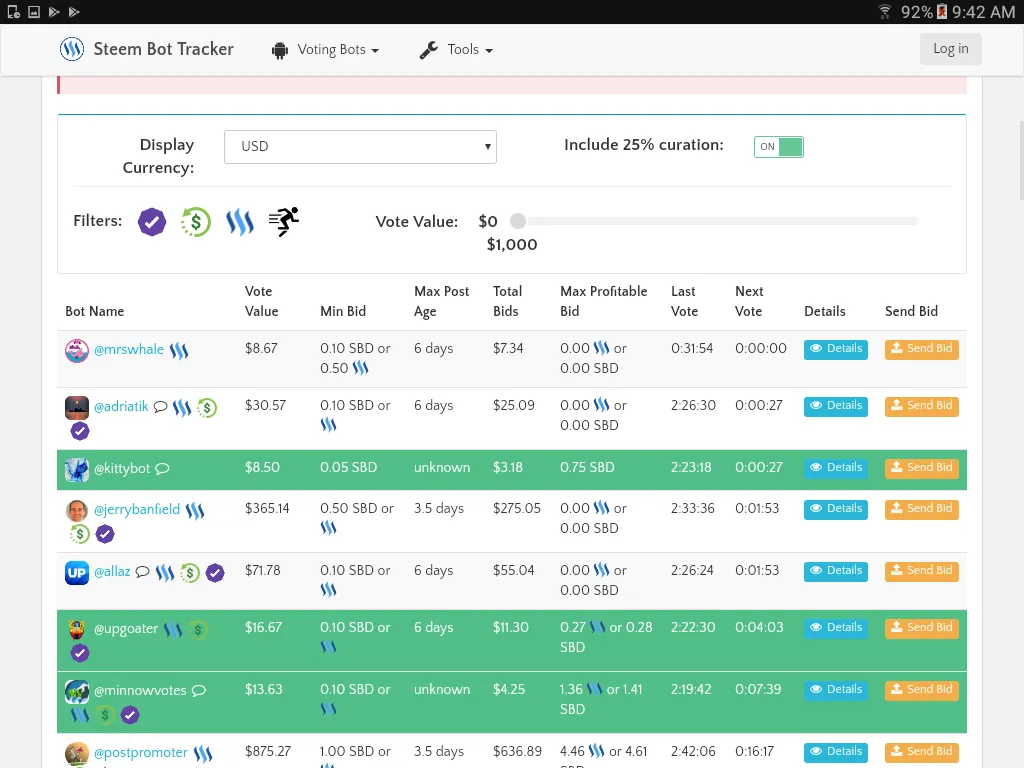
Task: Show Details for @kittybot
Action: [x=835, y=468]
